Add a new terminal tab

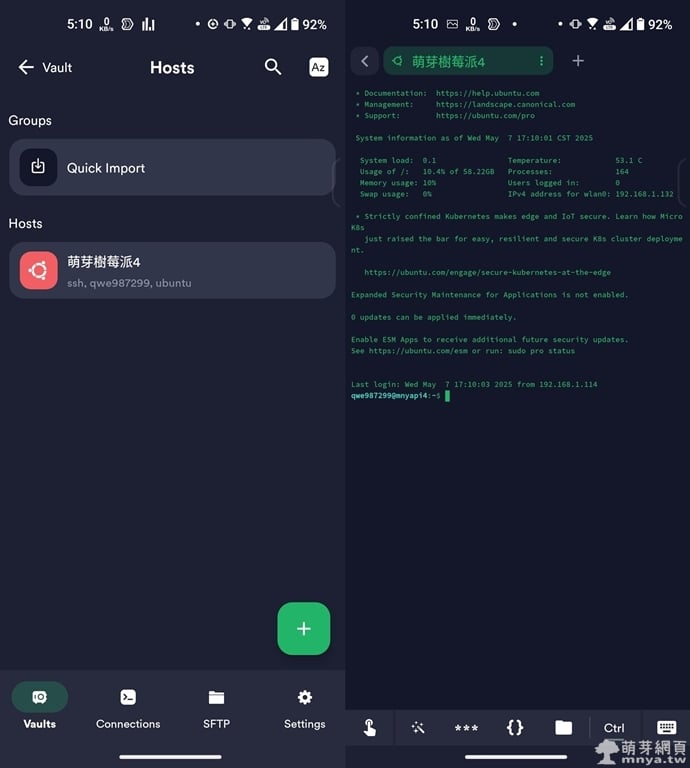coord(578,61)
